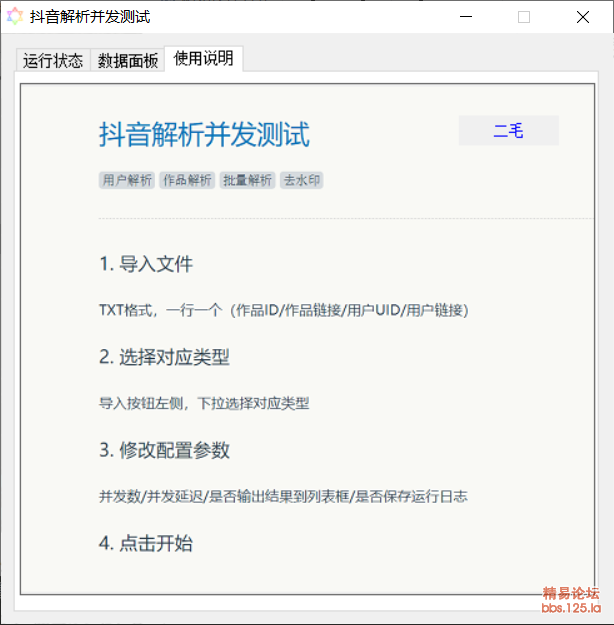
Task: Click the 去水印 tag
Action: click(x=301, y=180)
